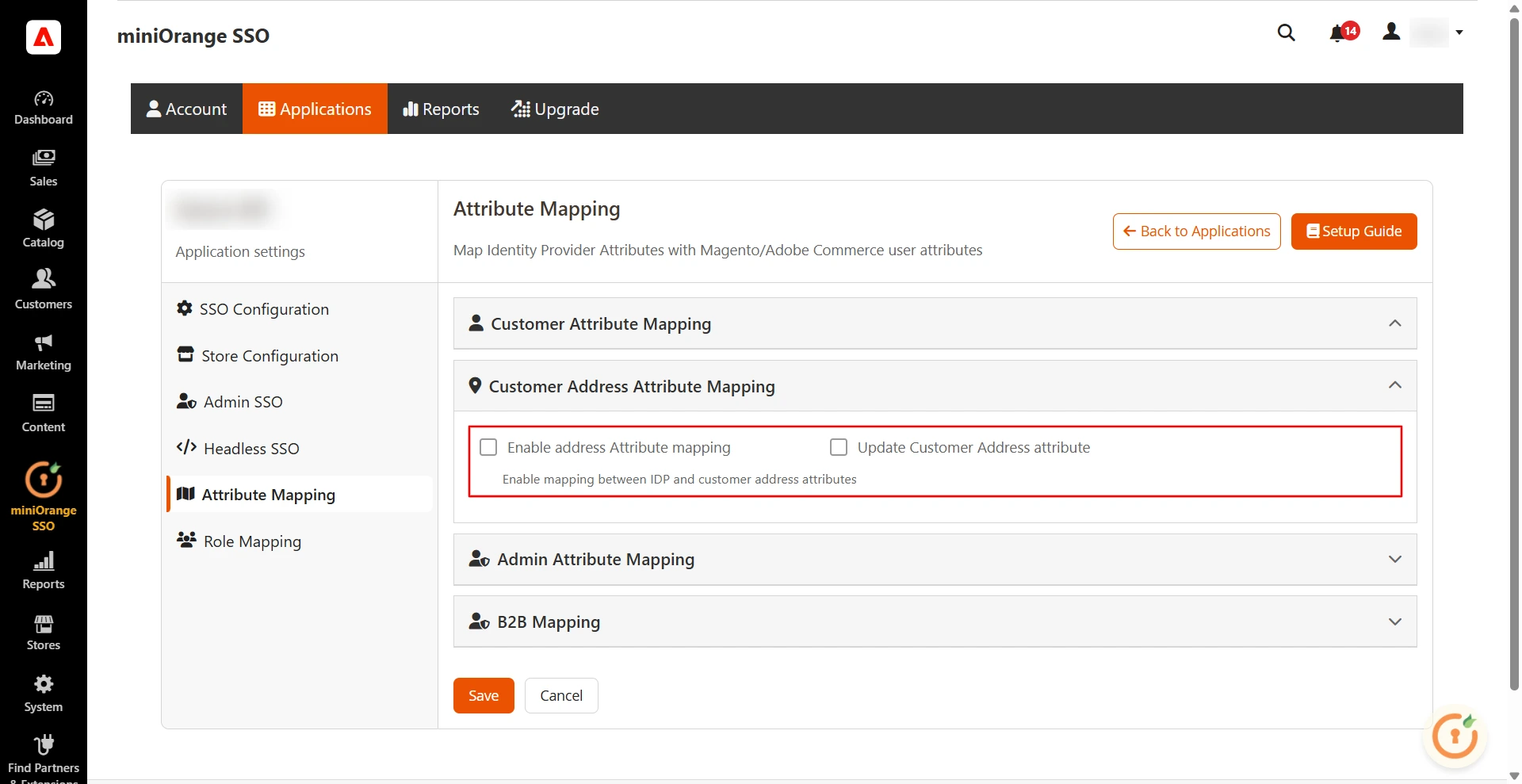The height and width of the screenshot is (784, 1522).
Task: Click the user account avatar icon
Action: click(1391, 32)
